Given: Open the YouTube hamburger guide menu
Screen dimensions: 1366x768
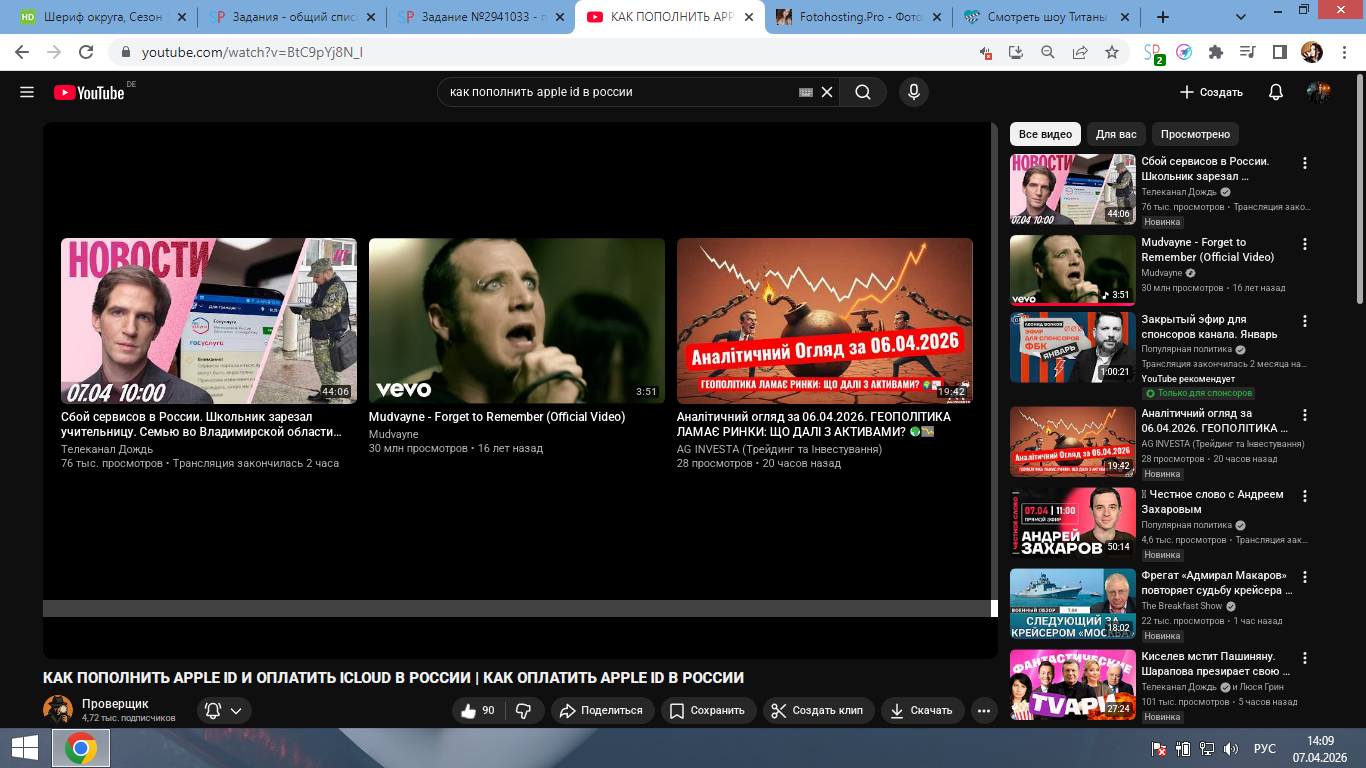Looking at the screenshot, I should point(27,92).
